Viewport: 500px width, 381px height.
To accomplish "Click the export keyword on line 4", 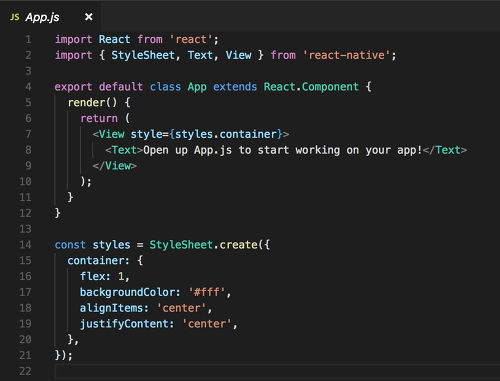I will (73, 87).
